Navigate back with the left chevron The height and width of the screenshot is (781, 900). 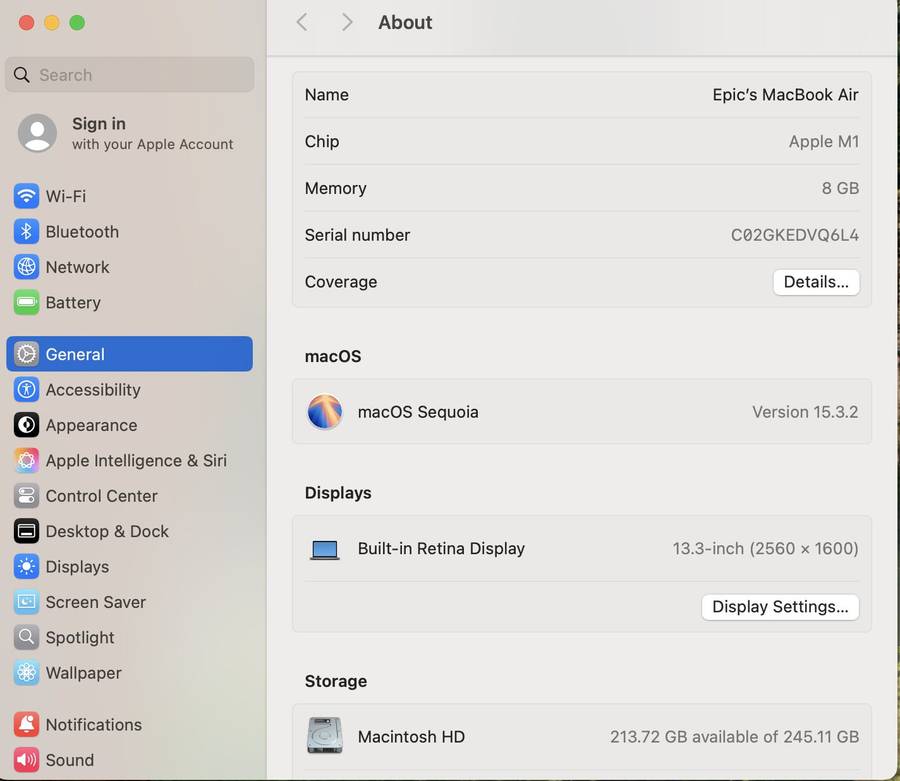(302, 22)
